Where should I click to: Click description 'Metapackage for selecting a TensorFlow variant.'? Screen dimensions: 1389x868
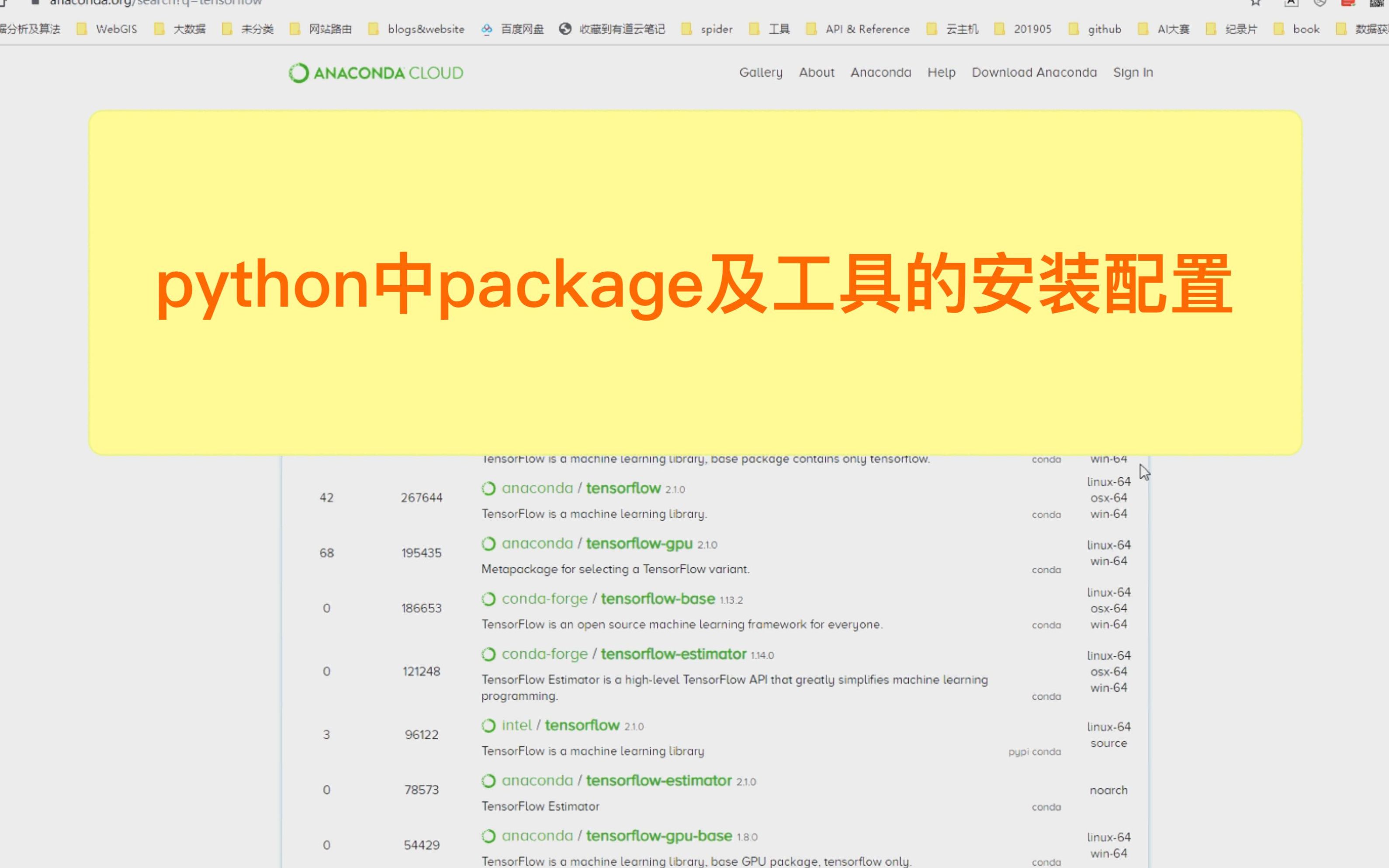[616, 570]
